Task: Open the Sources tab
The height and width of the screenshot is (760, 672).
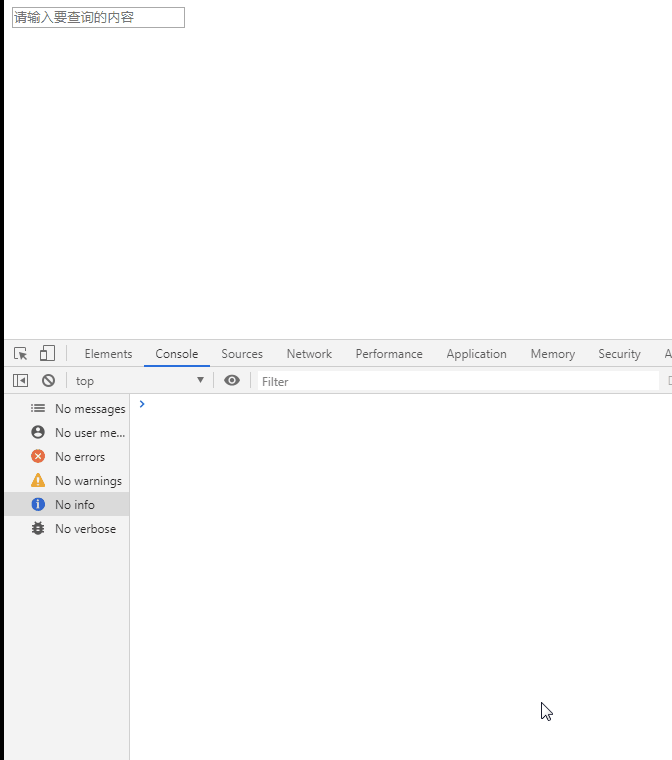Action: tap(242, 354)
